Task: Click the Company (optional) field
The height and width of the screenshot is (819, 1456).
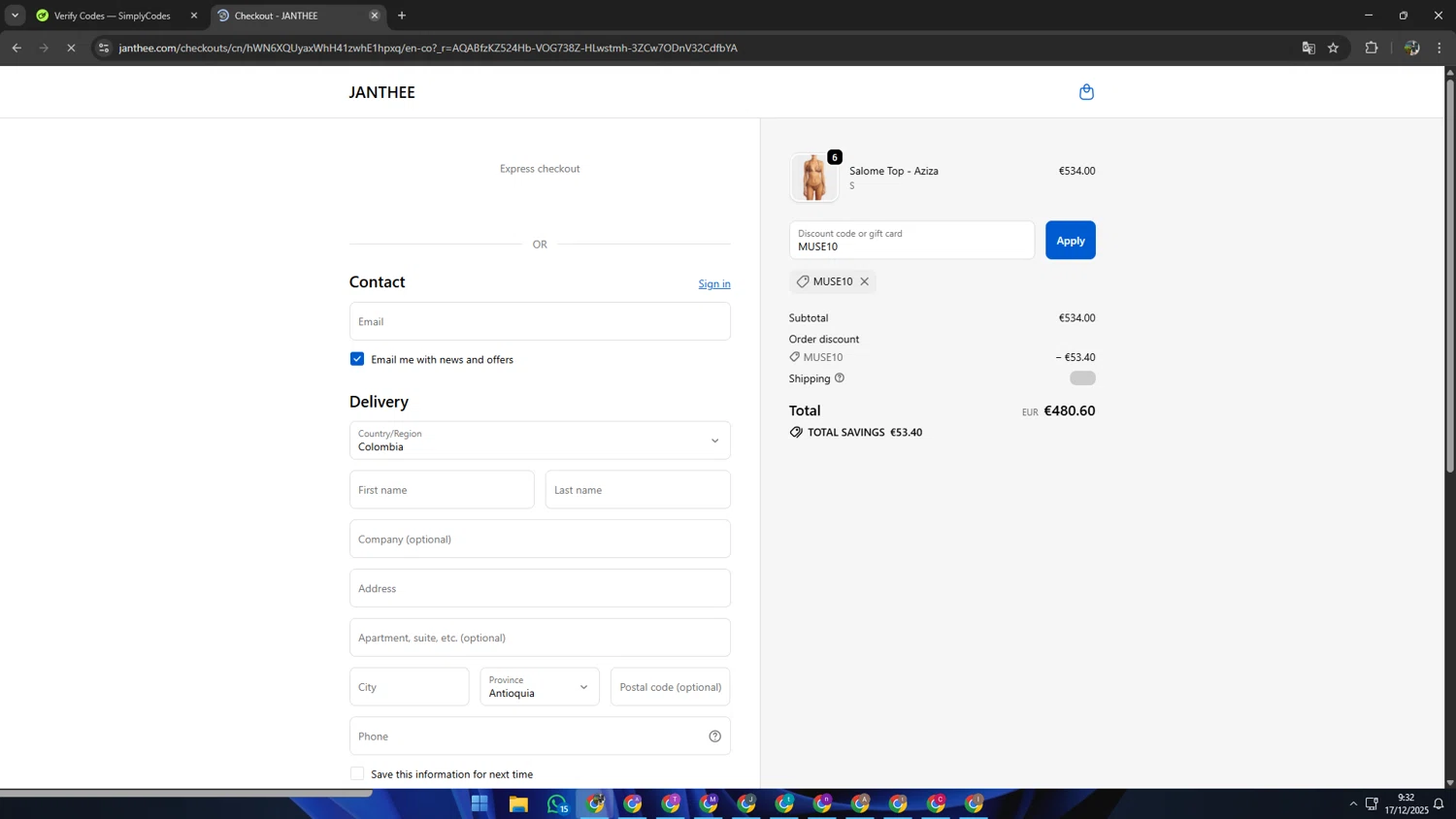Action: click(540, 540)
